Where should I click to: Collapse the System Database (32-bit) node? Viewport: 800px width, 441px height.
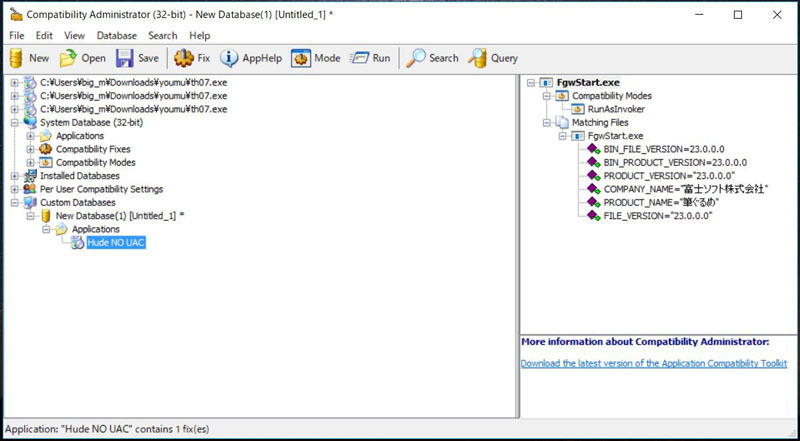14,122
